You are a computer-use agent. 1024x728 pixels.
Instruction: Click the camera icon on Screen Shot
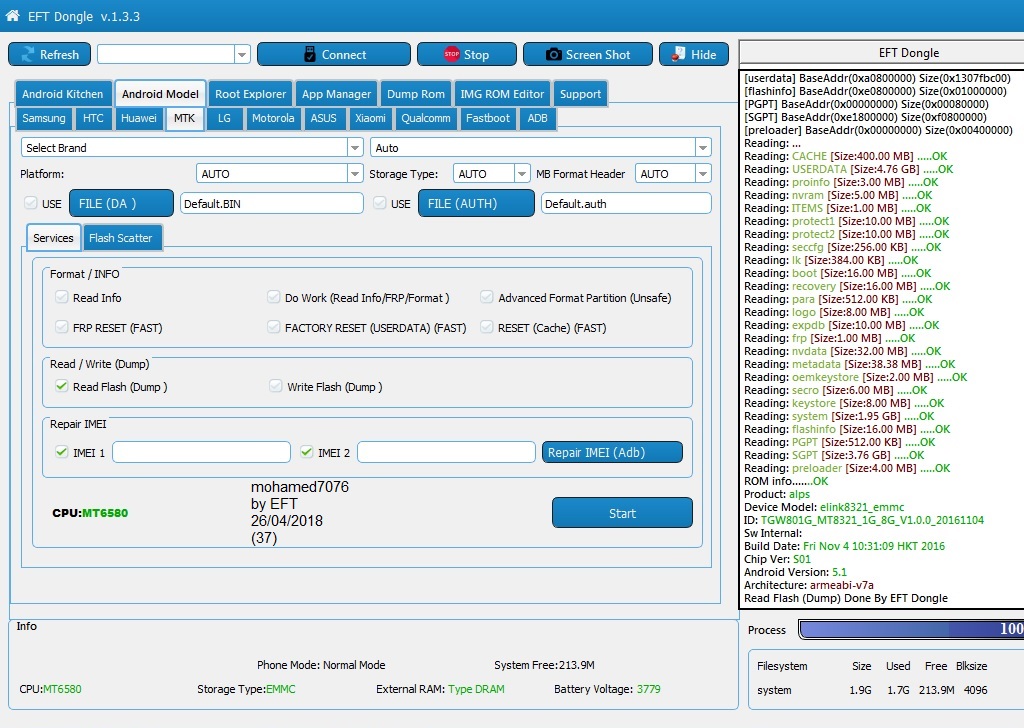point(553,55)
